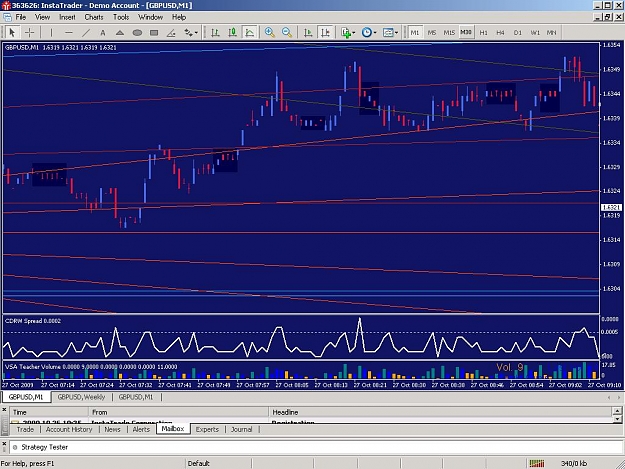
Task: Open the Experts terminal tab
Action: coord(207,429)
